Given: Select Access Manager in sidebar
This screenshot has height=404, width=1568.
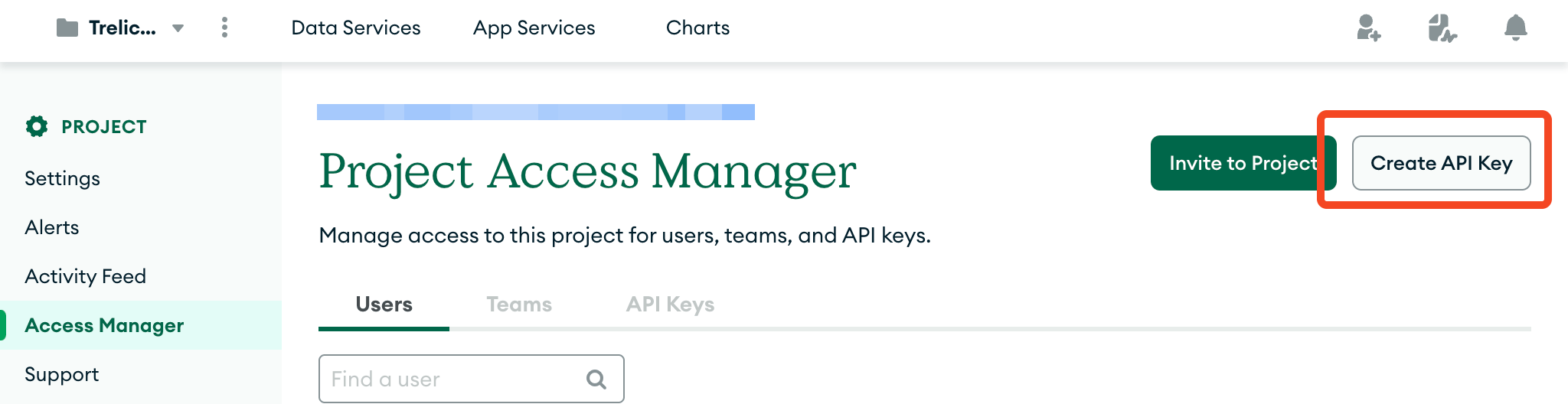Looking at the screenshot, I should point(141,325).
